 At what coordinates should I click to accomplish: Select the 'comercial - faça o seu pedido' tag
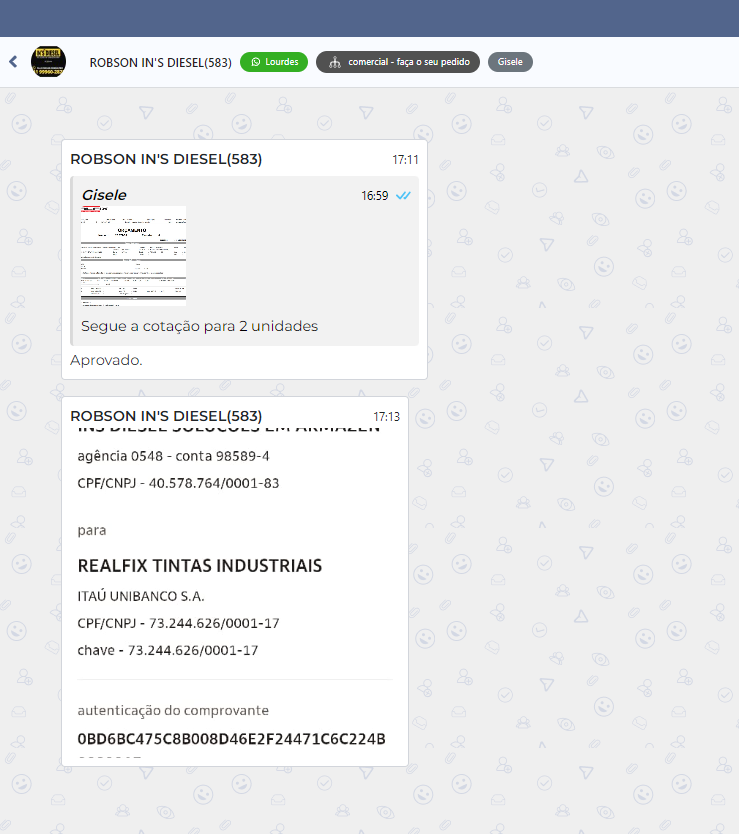coord(407,62)
